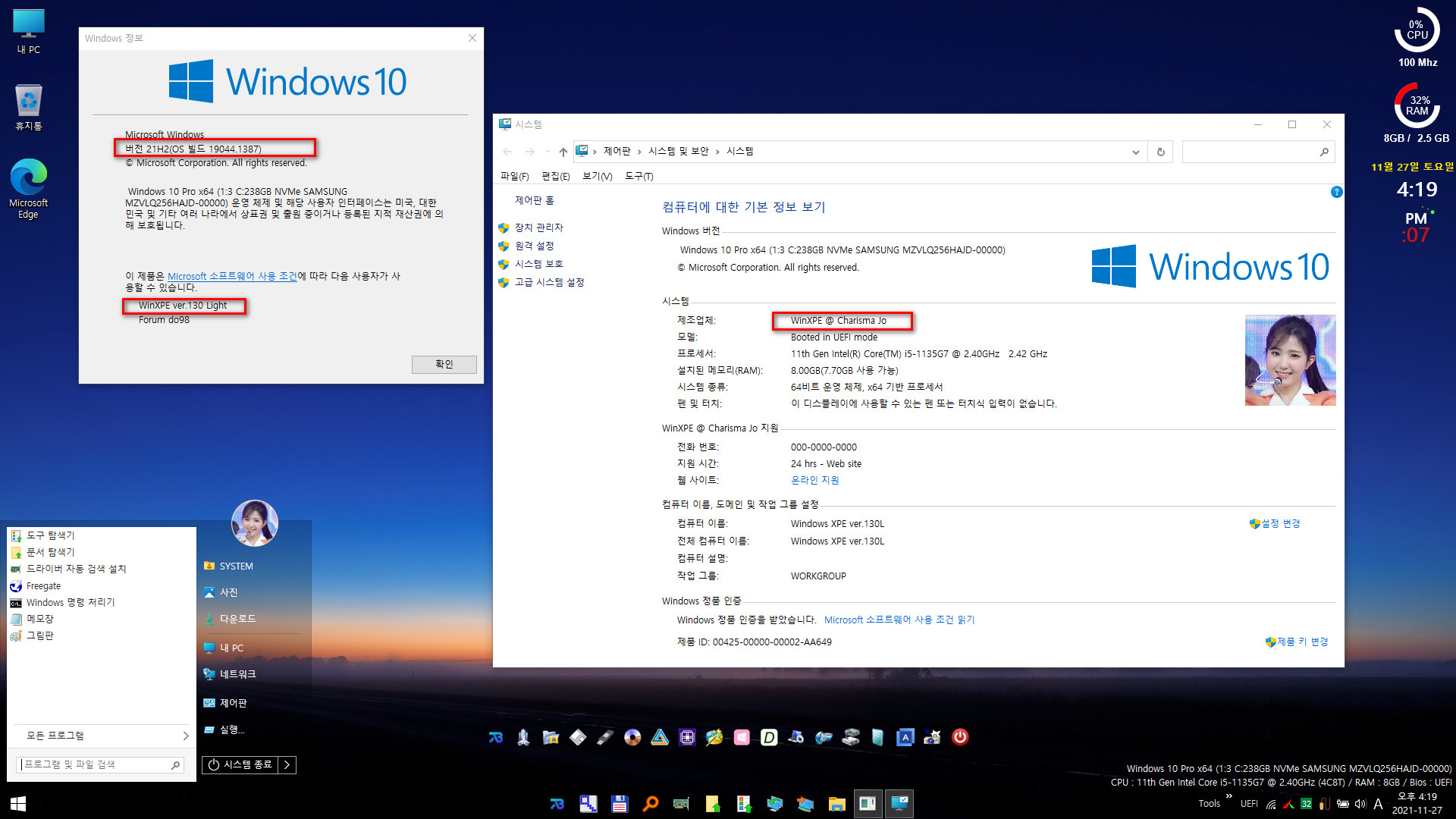Click the red power icon in the dock

(960, 737)
